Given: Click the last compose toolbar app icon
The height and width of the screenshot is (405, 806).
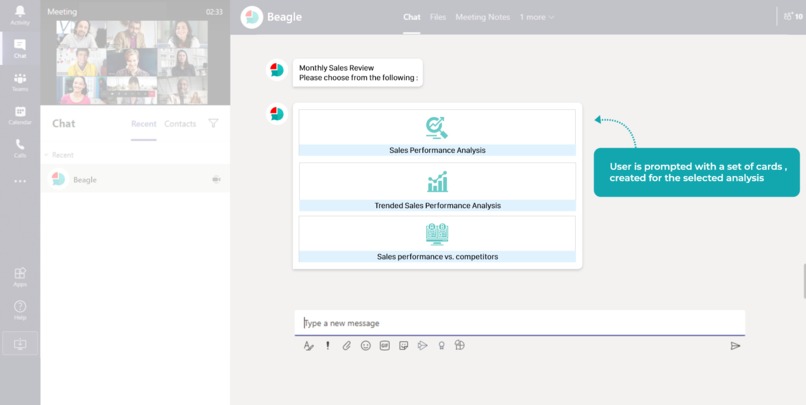Looking at the screenshot, I should tap(460, 345).
